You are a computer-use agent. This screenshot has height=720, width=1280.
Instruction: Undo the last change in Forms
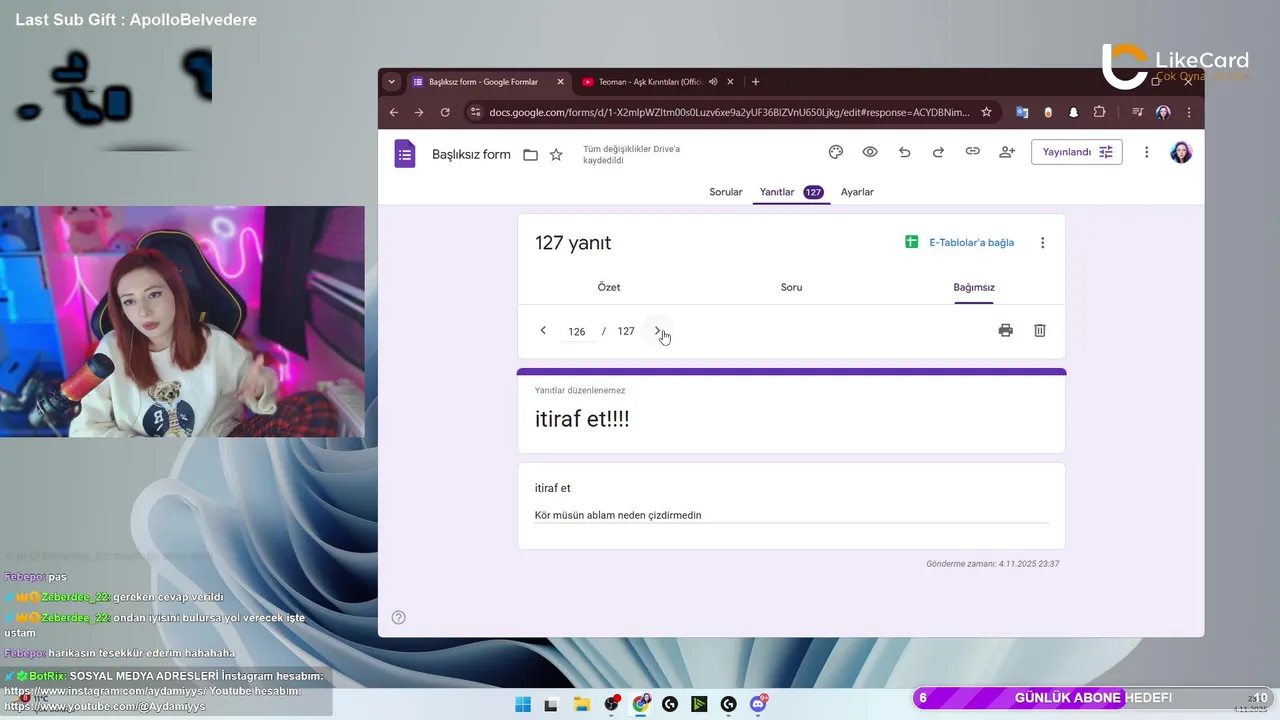click(904, 152)
